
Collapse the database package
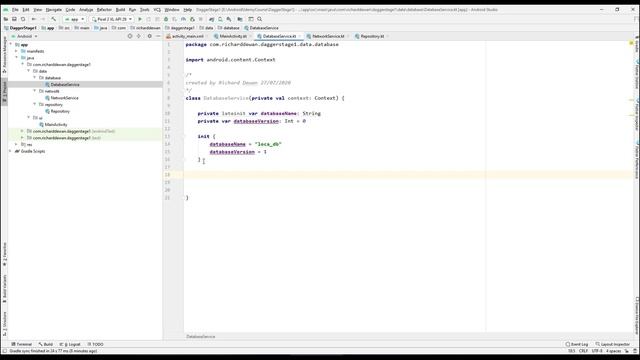[x=35, y=78]
